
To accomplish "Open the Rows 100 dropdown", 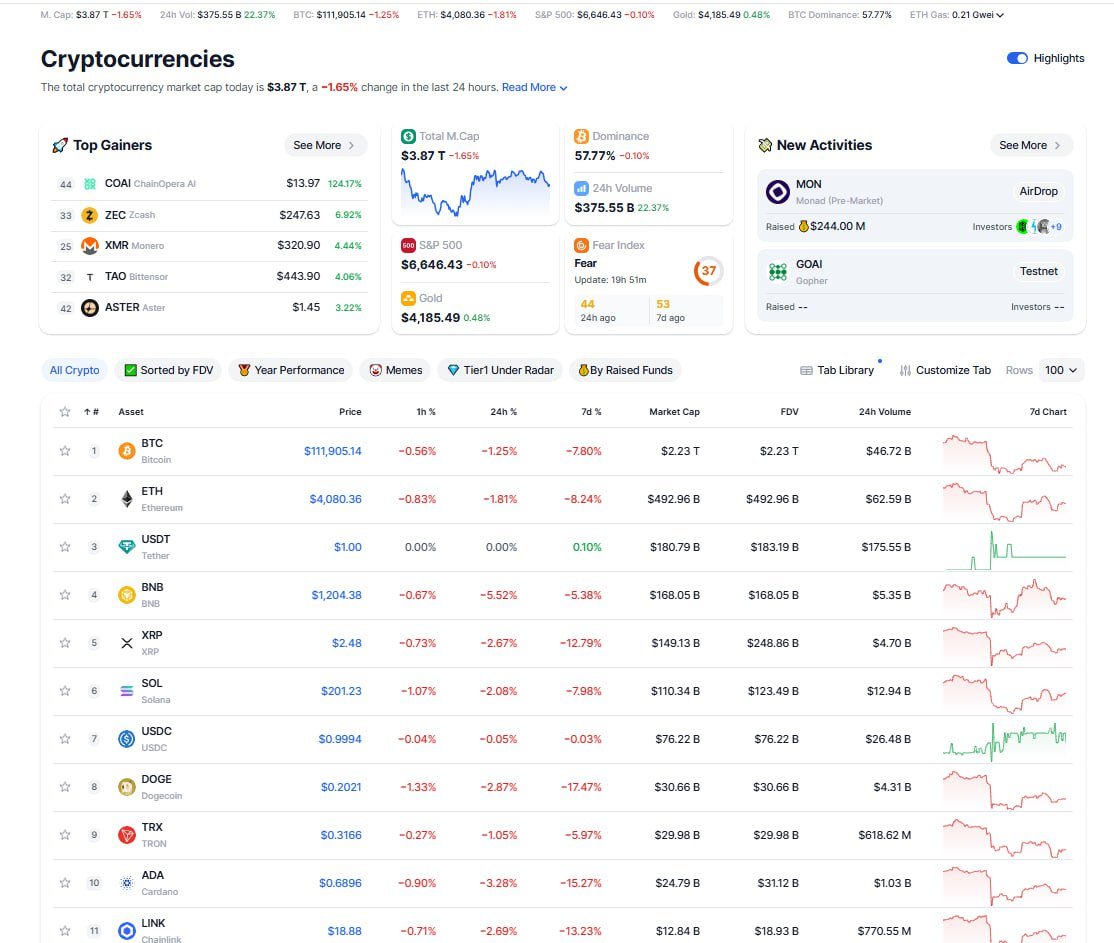I will coord(1061,370).
